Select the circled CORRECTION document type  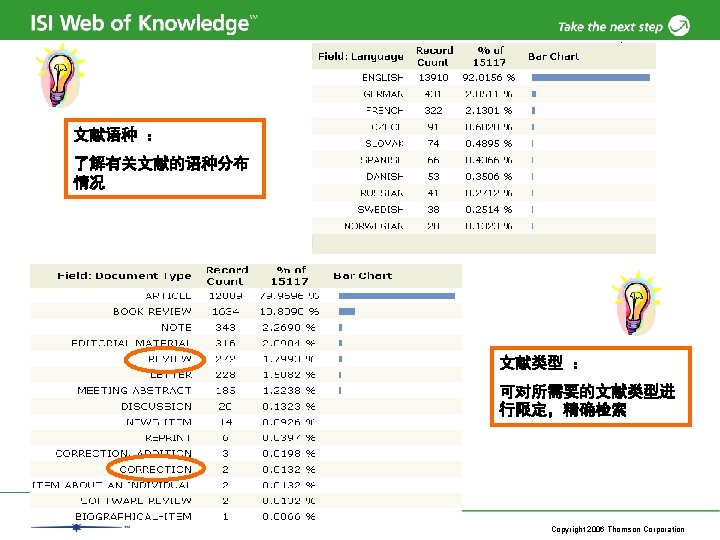pyautogui.click(x=155, y=469)
